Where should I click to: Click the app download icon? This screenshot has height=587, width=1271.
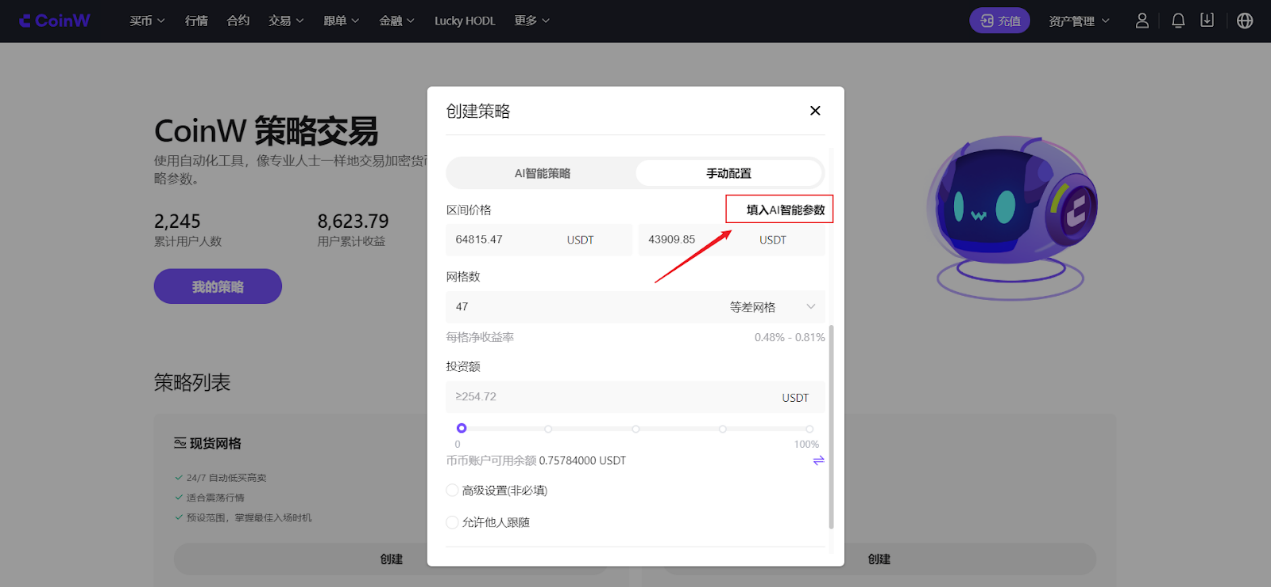tap(1207, 21)
